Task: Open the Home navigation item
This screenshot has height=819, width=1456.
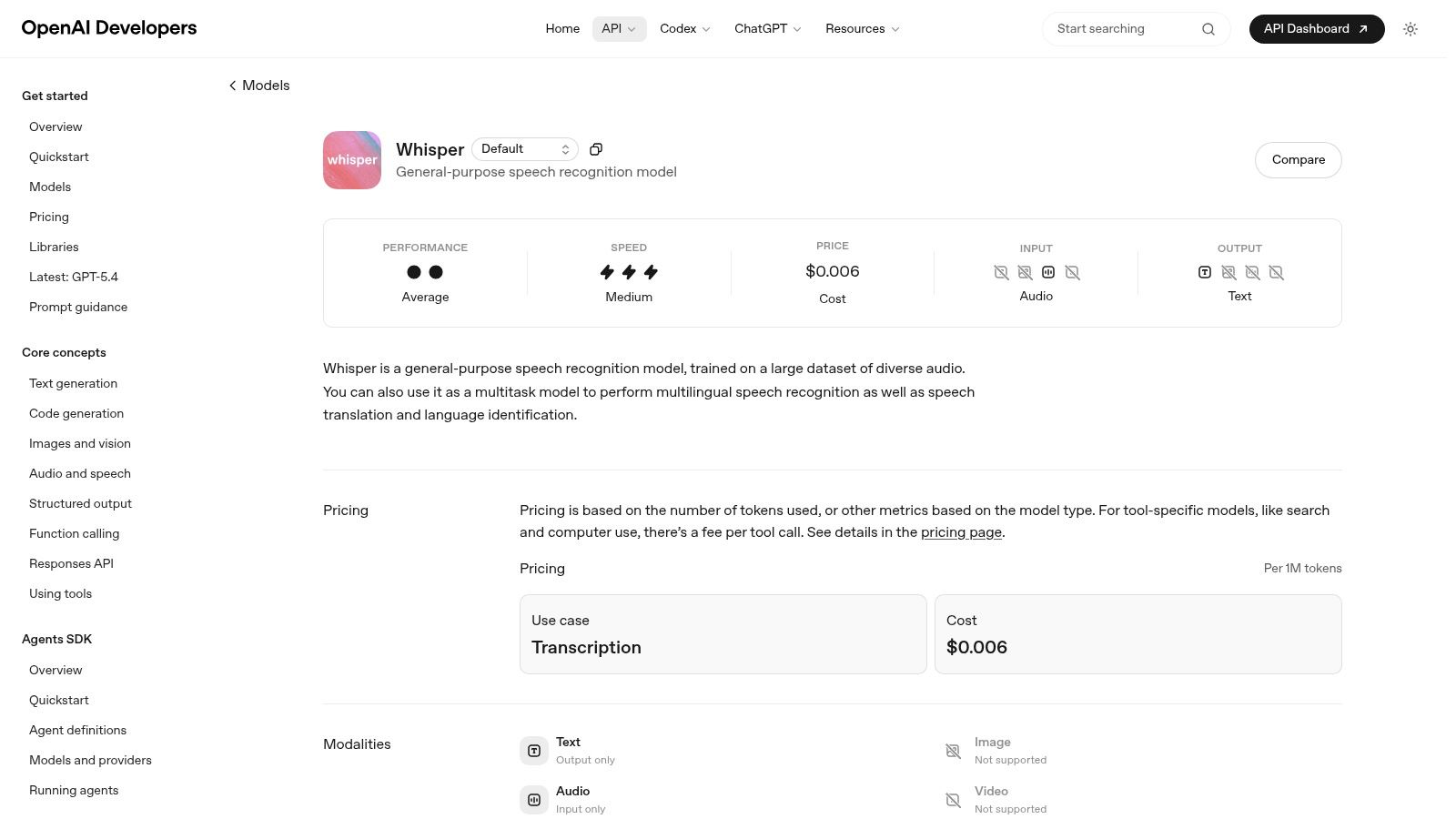Action: click(562, 28)
